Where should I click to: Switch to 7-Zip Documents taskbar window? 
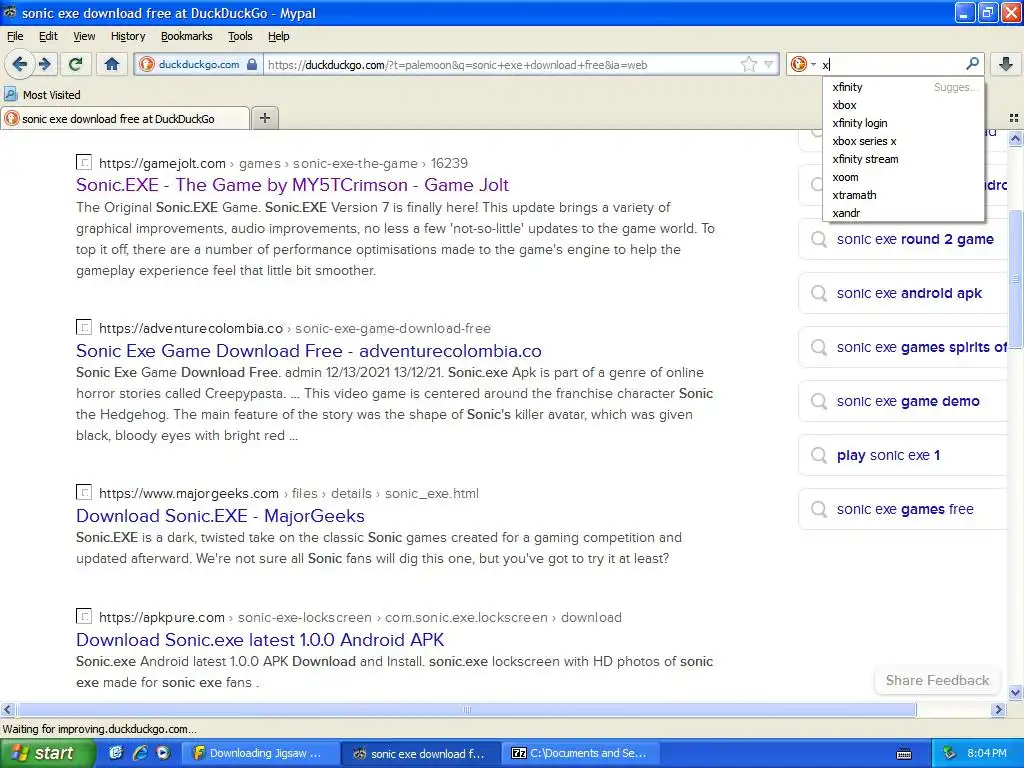[x=582, y=753]
